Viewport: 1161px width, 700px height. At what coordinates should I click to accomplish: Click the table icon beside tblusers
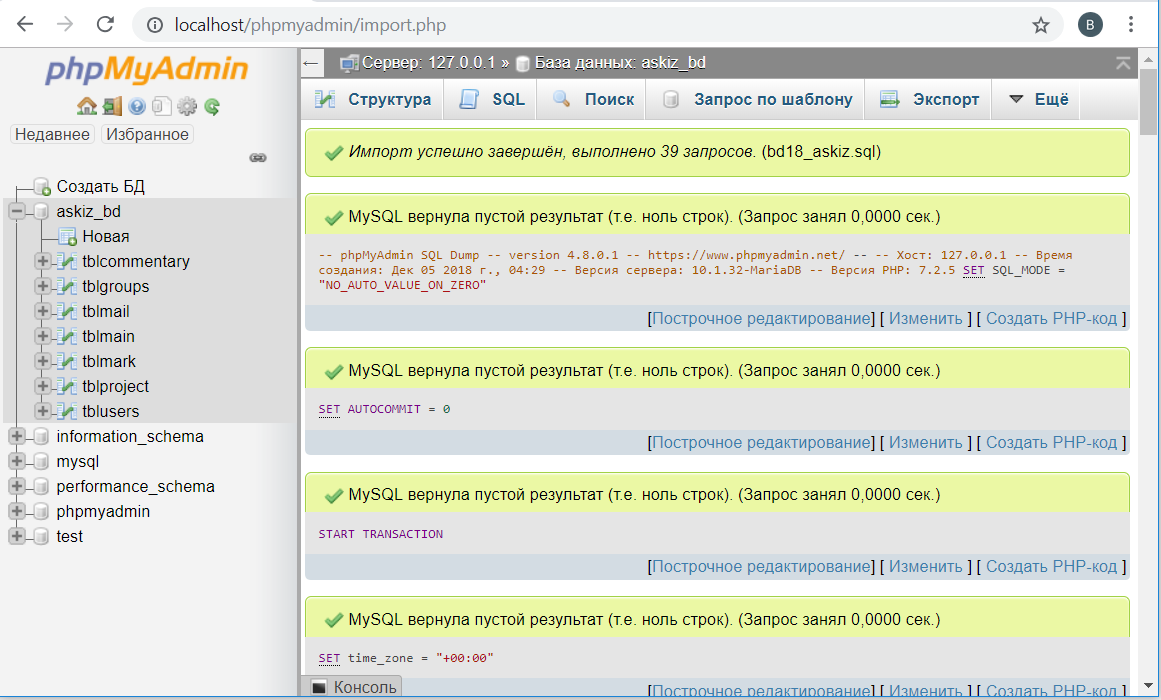[67, 411]
